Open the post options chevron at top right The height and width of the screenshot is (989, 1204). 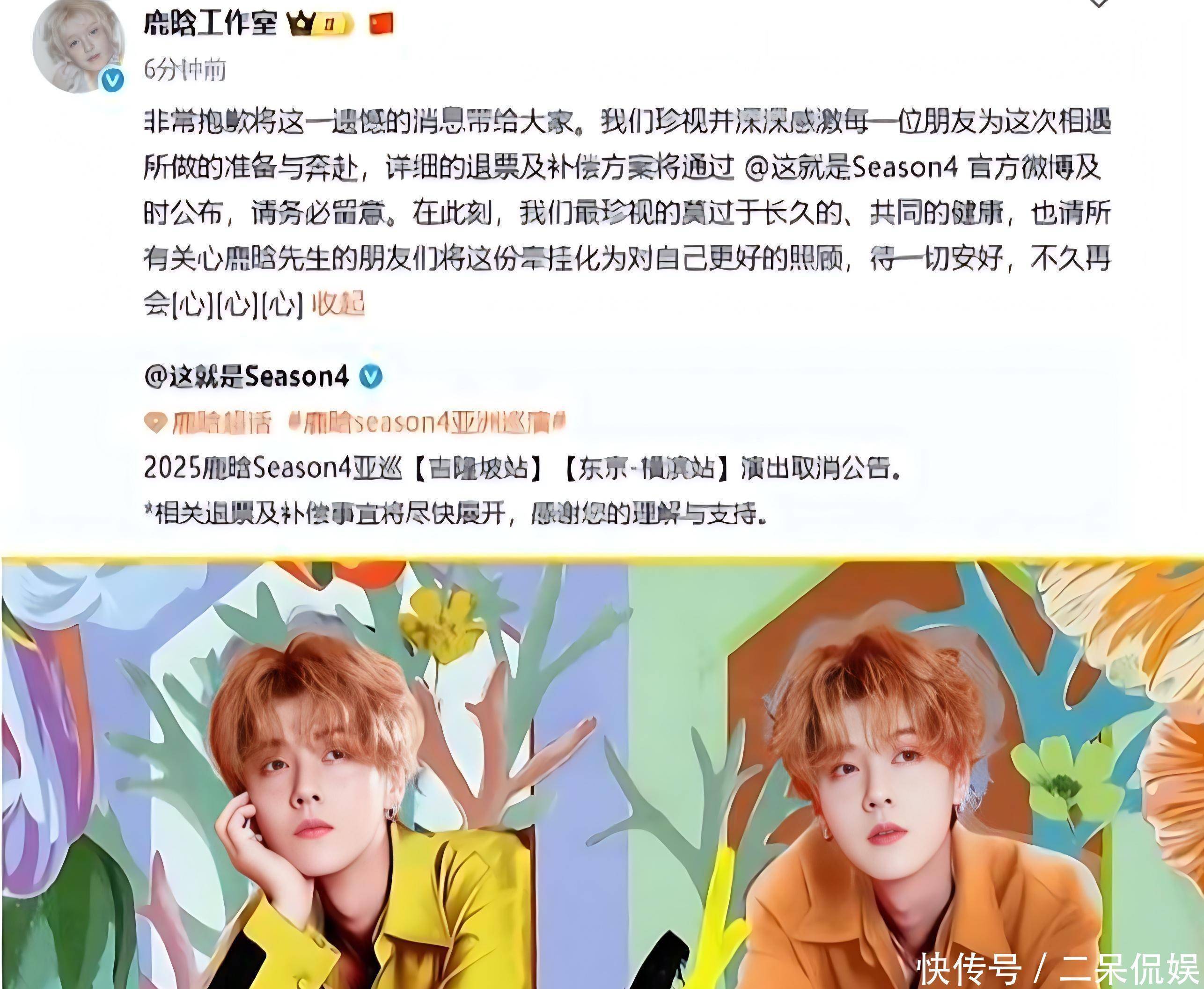pos(1099,3)
